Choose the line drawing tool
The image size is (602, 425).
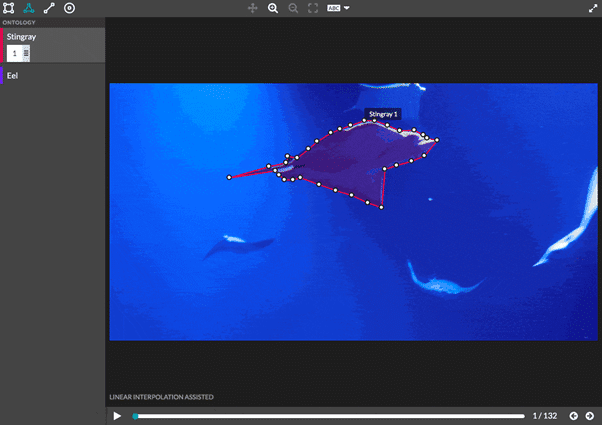[49, 8]
